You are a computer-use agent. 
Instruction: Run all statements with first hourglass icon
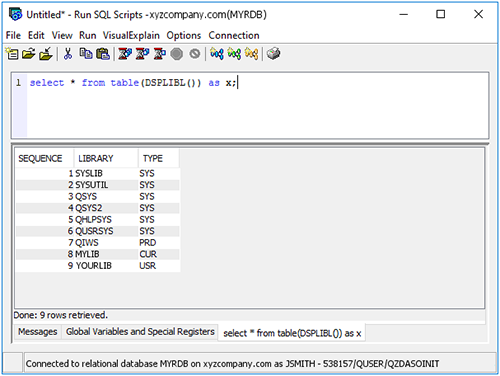click(x=125, y=54)
